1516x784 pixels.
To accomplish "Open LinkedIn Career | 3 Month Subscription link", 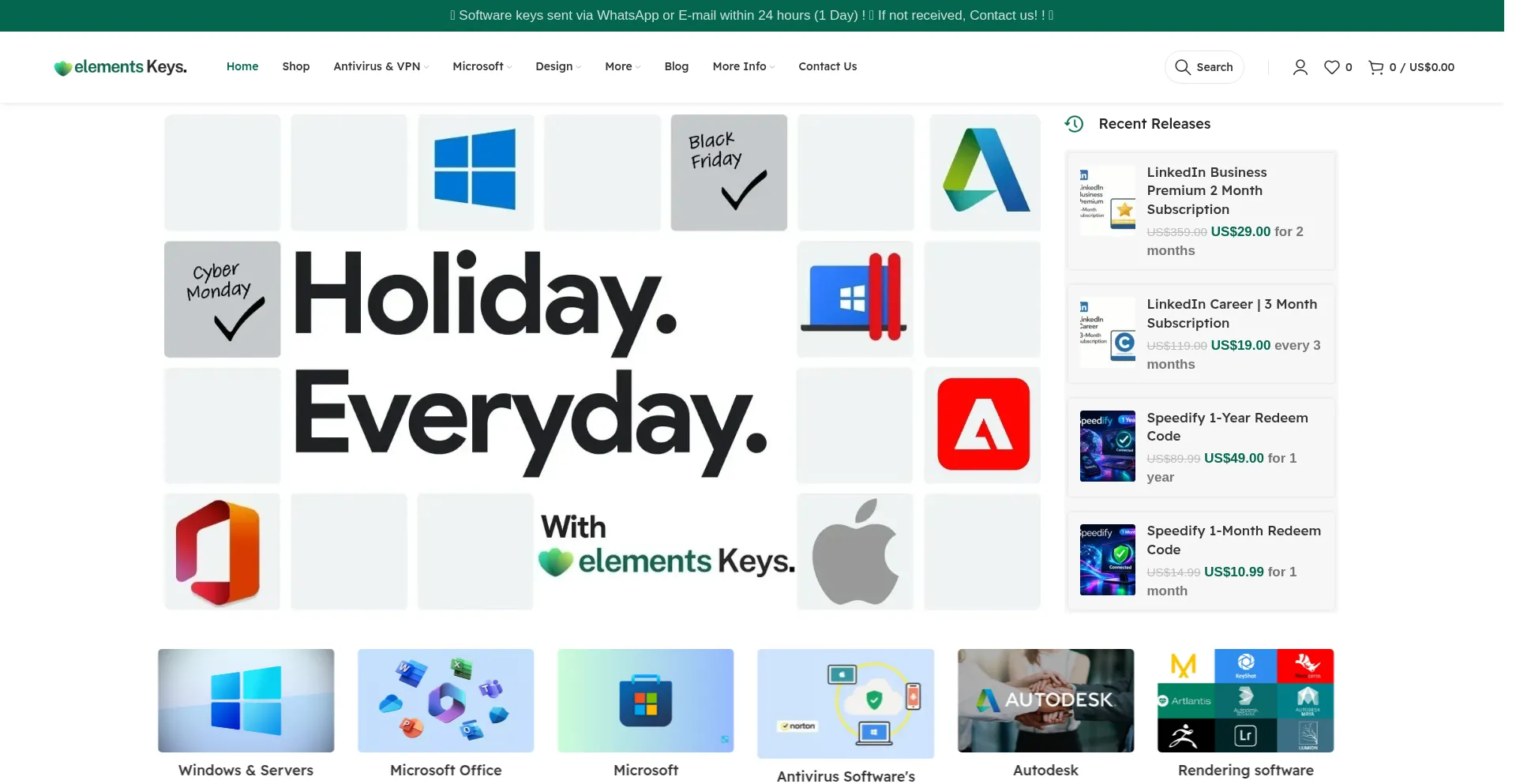I will pos(1232,313).
